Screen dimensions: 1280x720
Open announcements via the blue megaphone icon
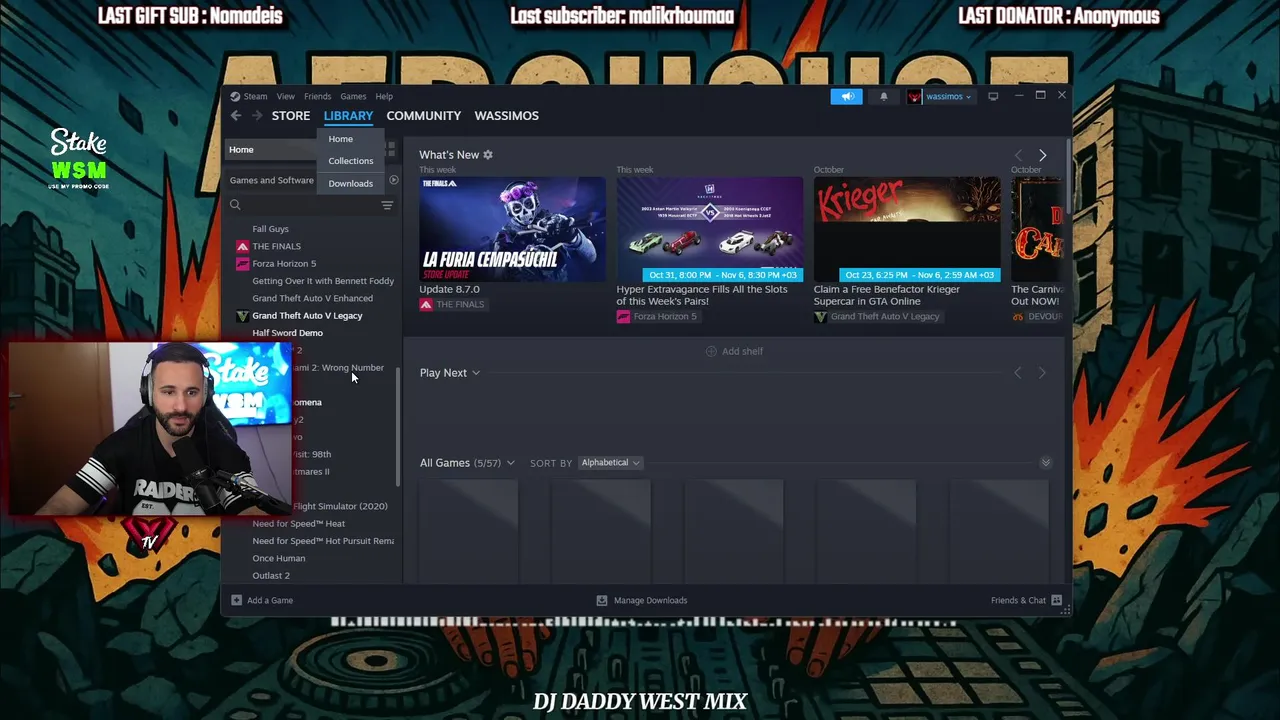coord(846,96)
